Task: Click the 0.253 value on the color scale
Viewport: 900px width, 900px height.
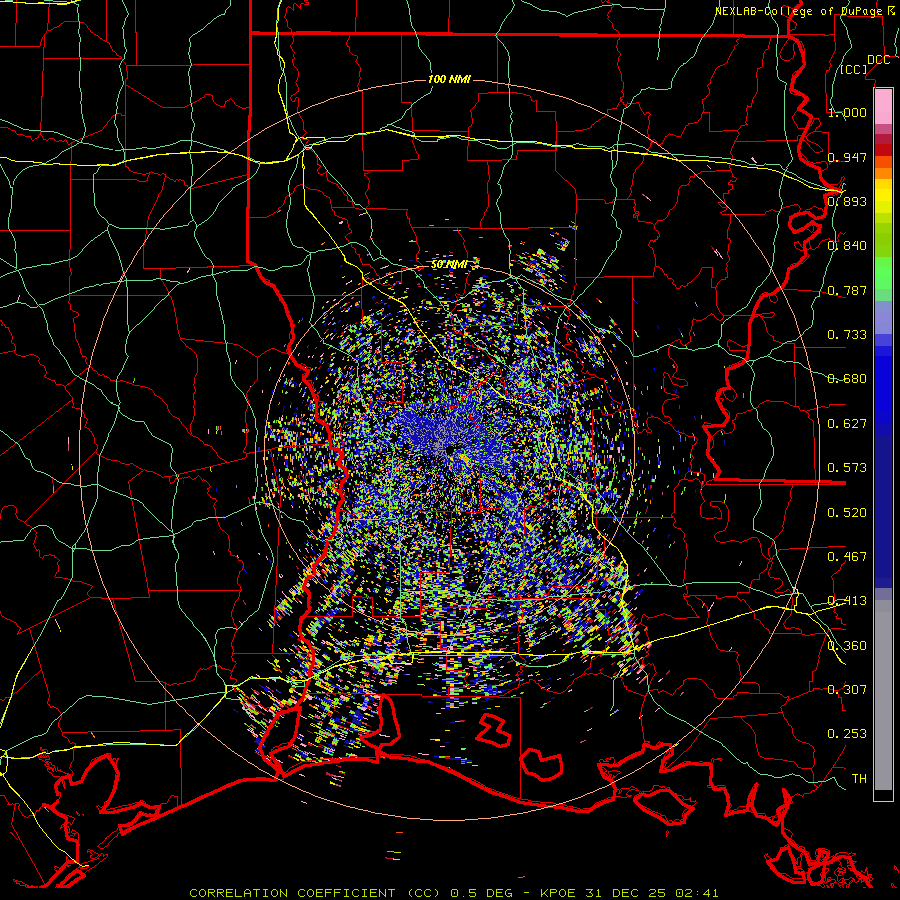Action: pos(847,734)
